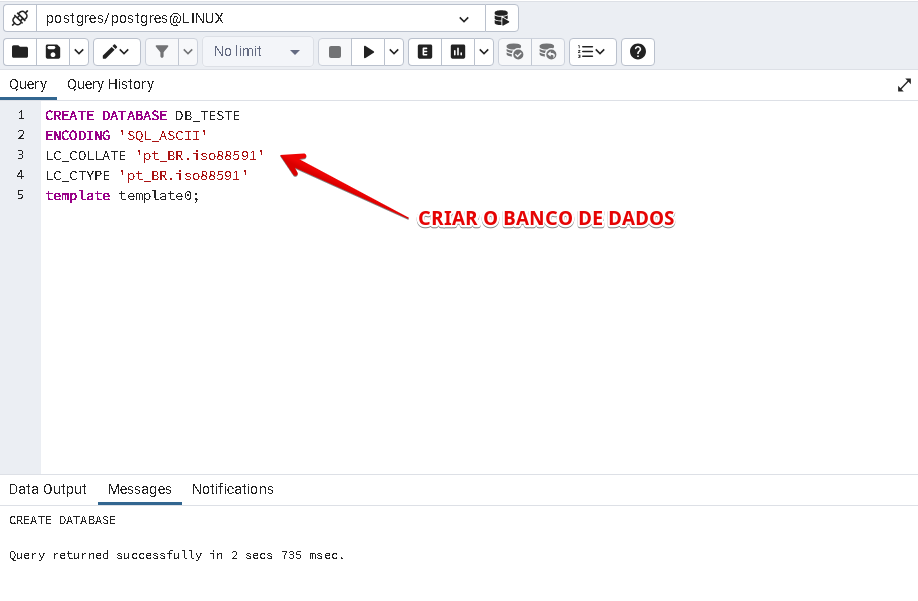This screenshot has width=918, height=601.
Task: Expand the save options arrow
Action: (79, 52)
